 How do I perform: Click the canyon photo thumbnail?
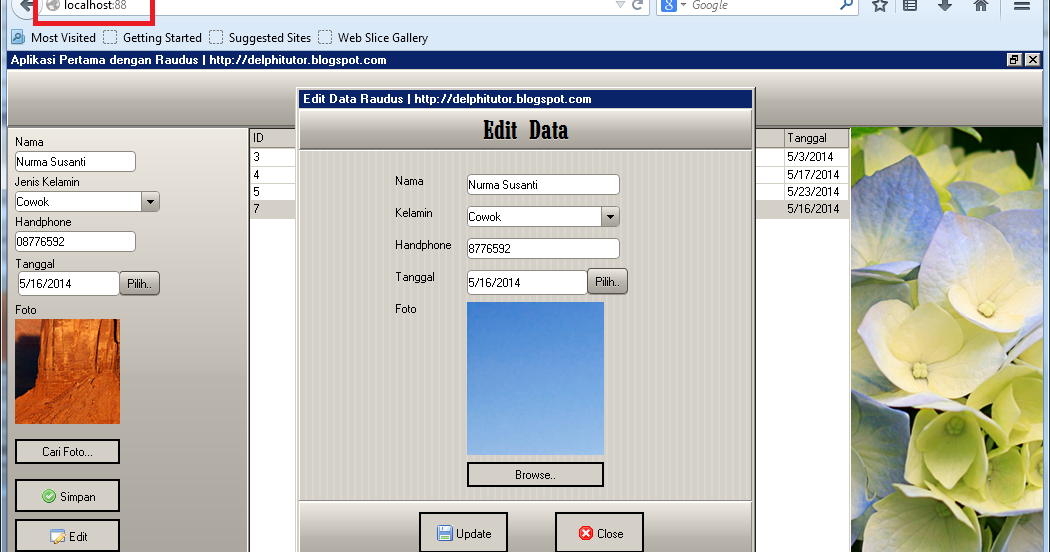click(68, 371)
